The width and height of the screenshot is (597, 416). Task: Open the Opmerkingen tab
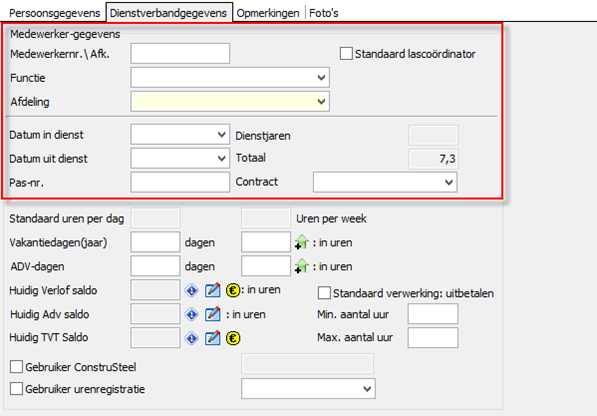[268, 13]
